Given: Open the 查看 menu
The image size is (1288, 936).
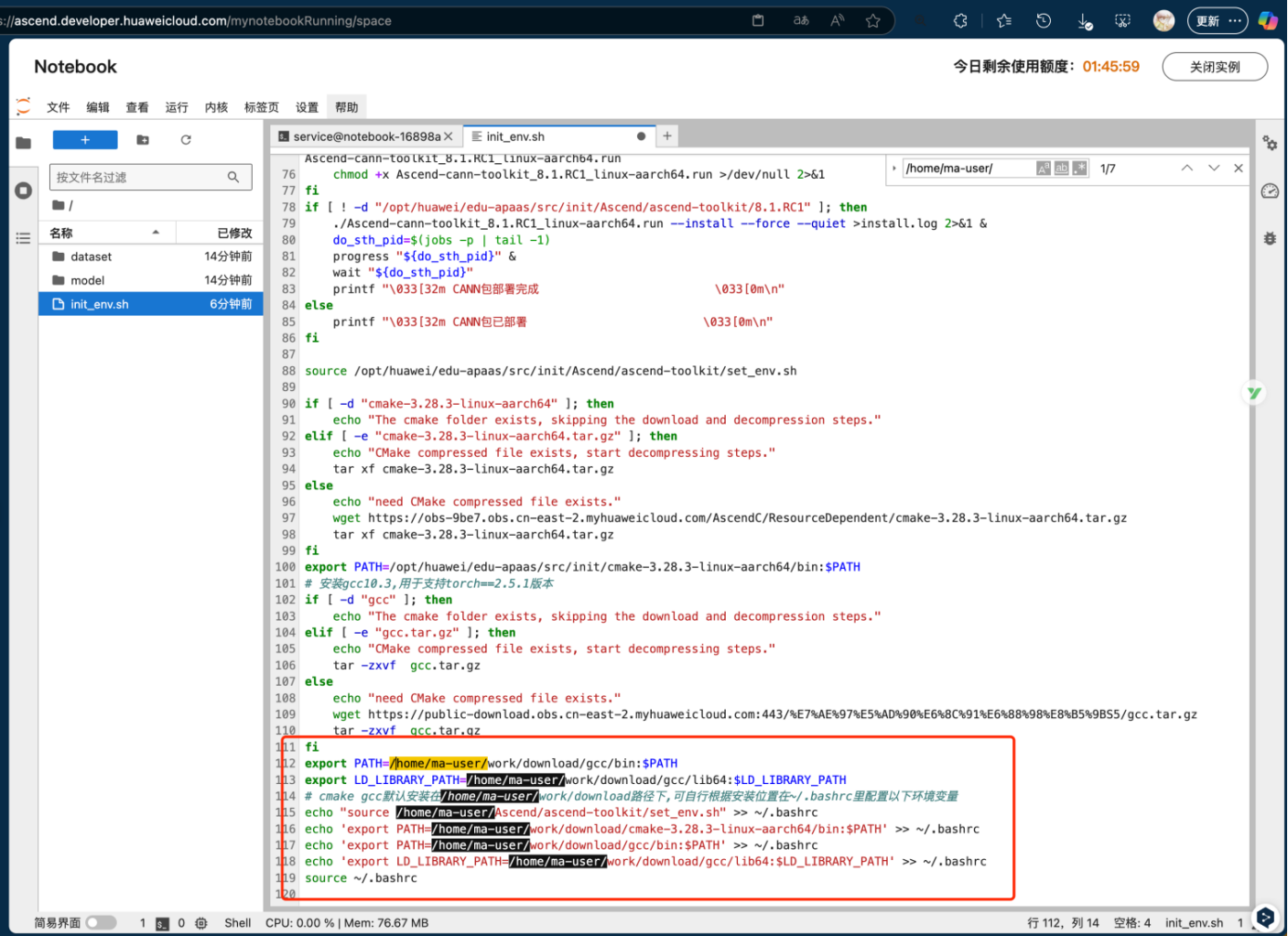Looking at the screenshot, I should pyautogui.click(x=137, y=107).
